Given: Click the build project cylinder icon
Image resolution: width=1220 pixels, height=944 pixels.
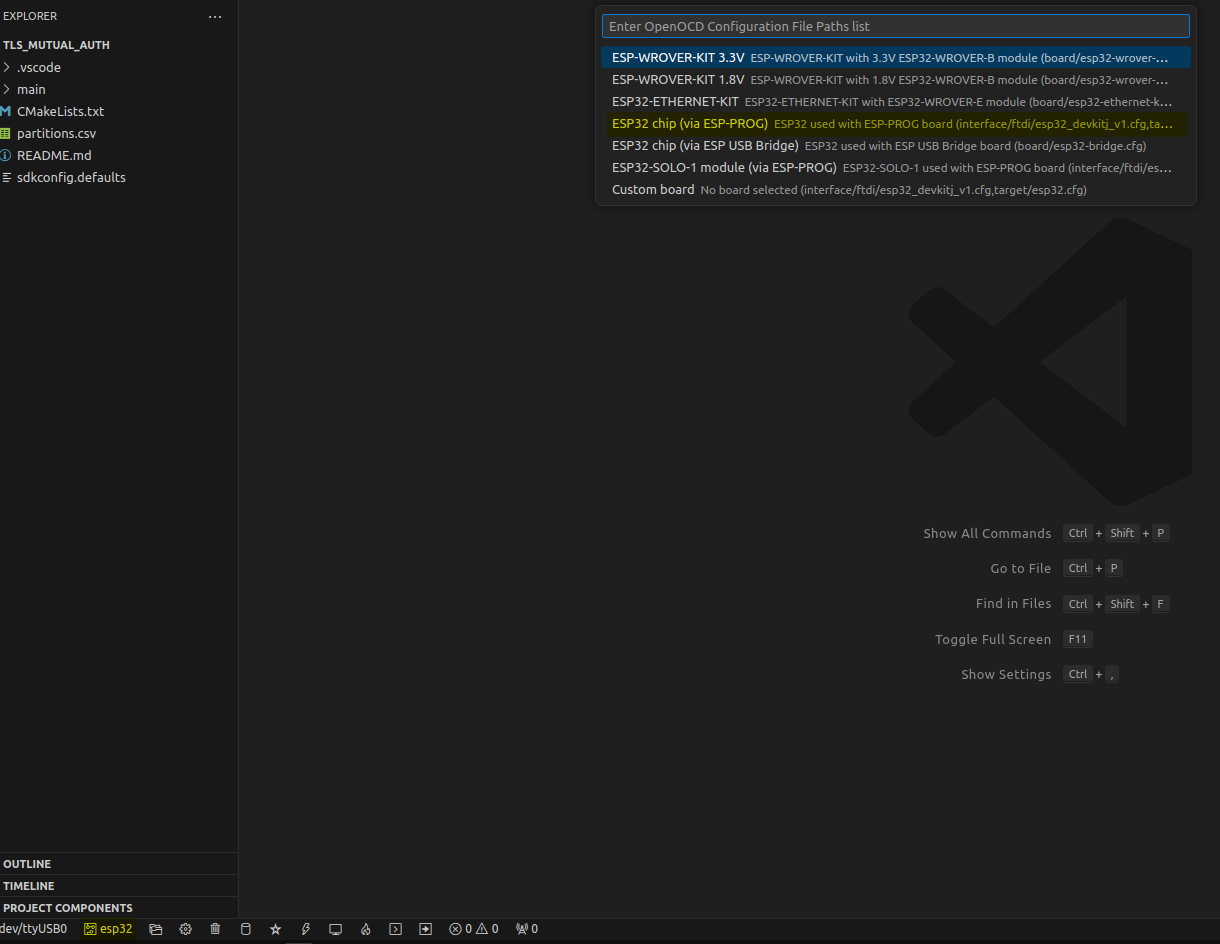Looking at the screenshot, I should coord(246,929).
